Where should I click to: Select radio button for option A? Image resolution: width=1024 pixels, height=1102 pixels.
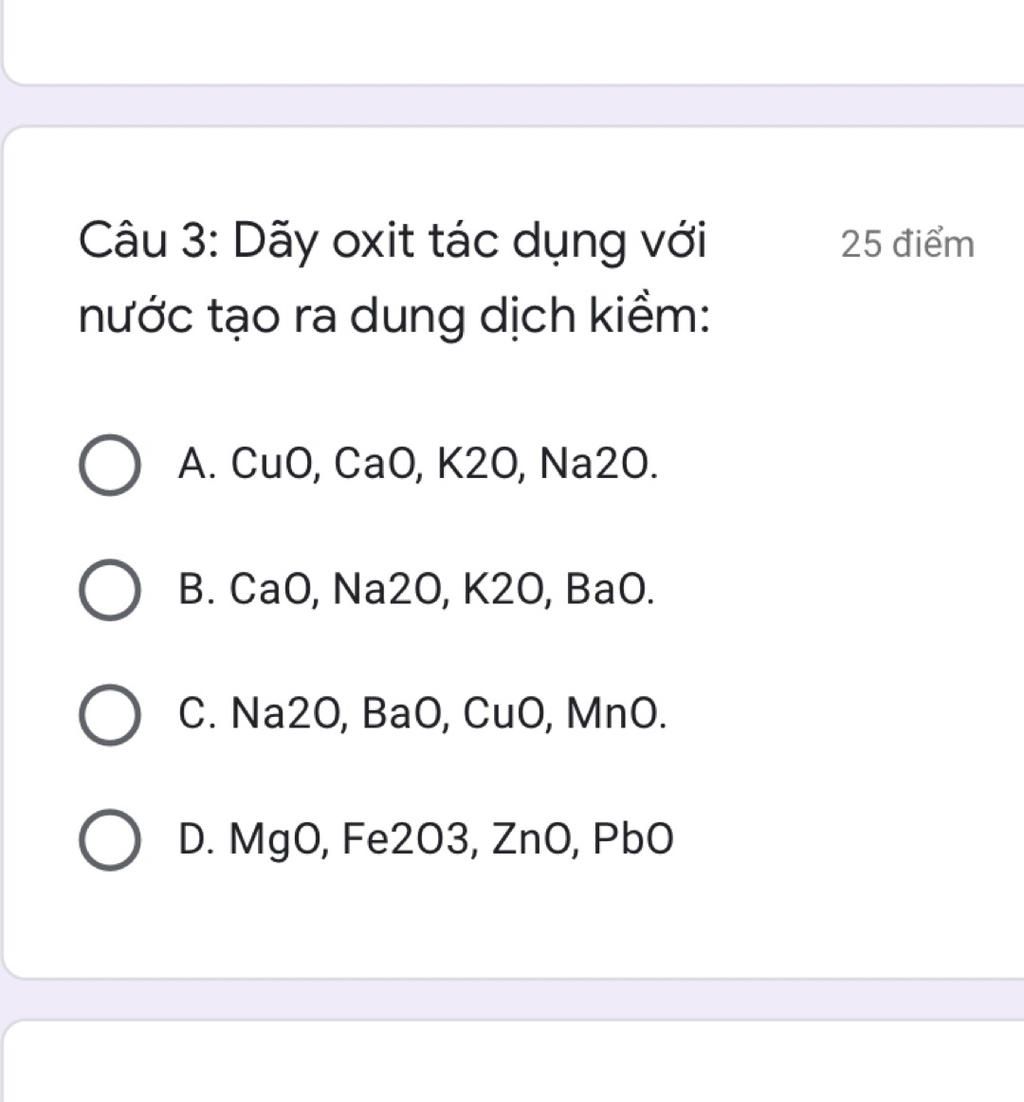[110, 465]
